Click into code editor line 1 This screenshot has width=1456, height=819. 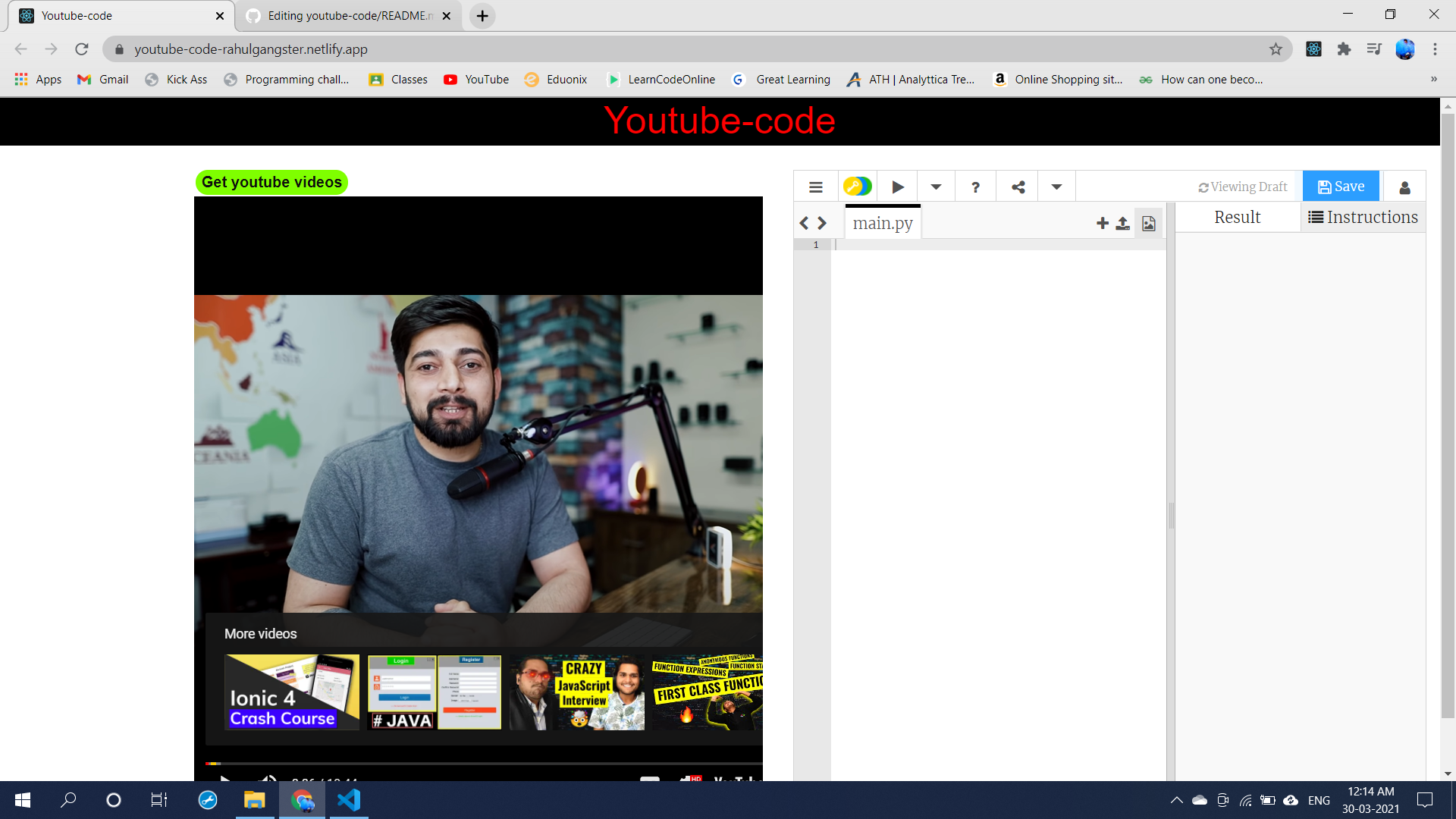[998, 245]
